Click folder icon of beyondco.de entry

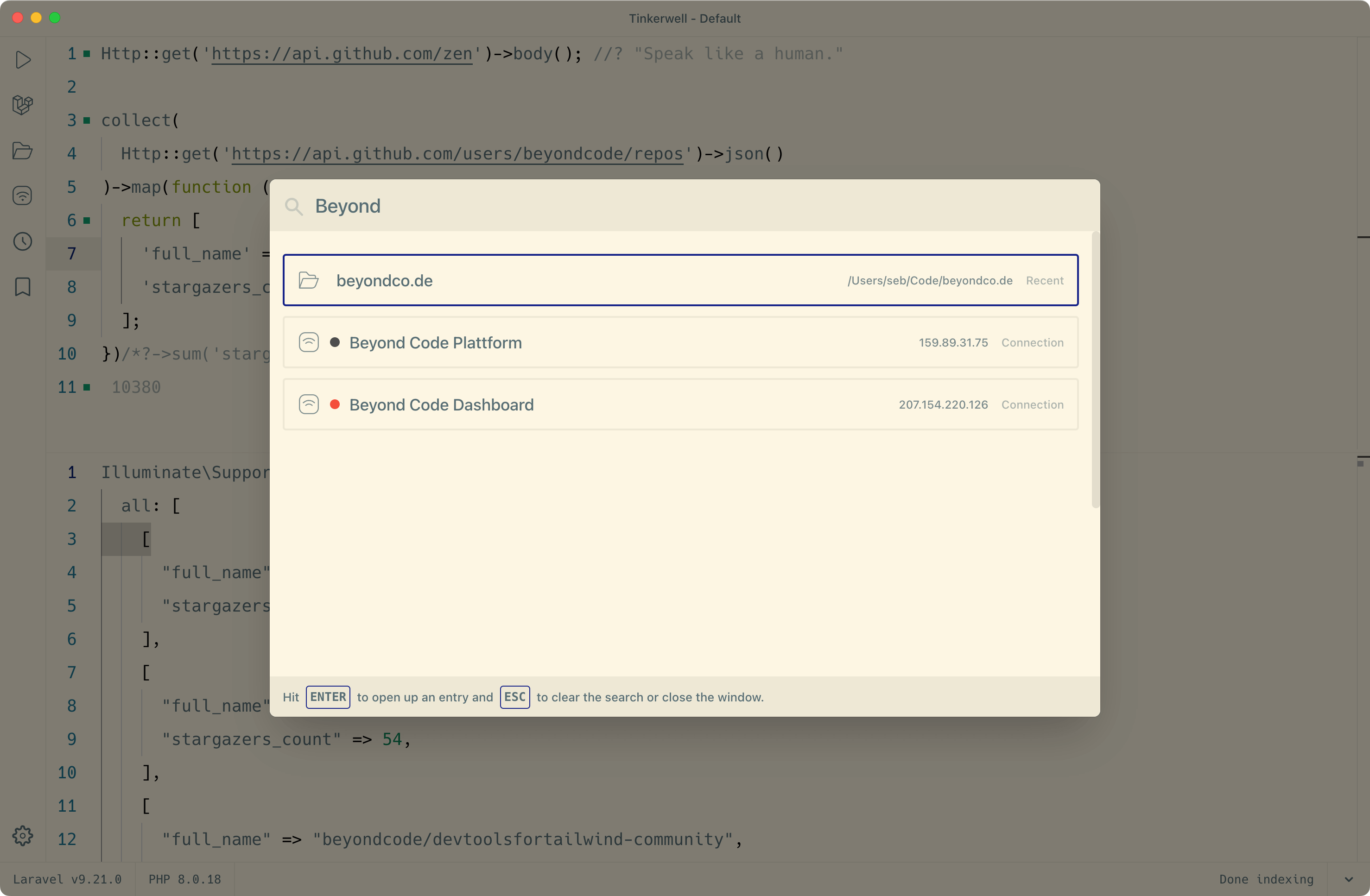coord(309,280)
